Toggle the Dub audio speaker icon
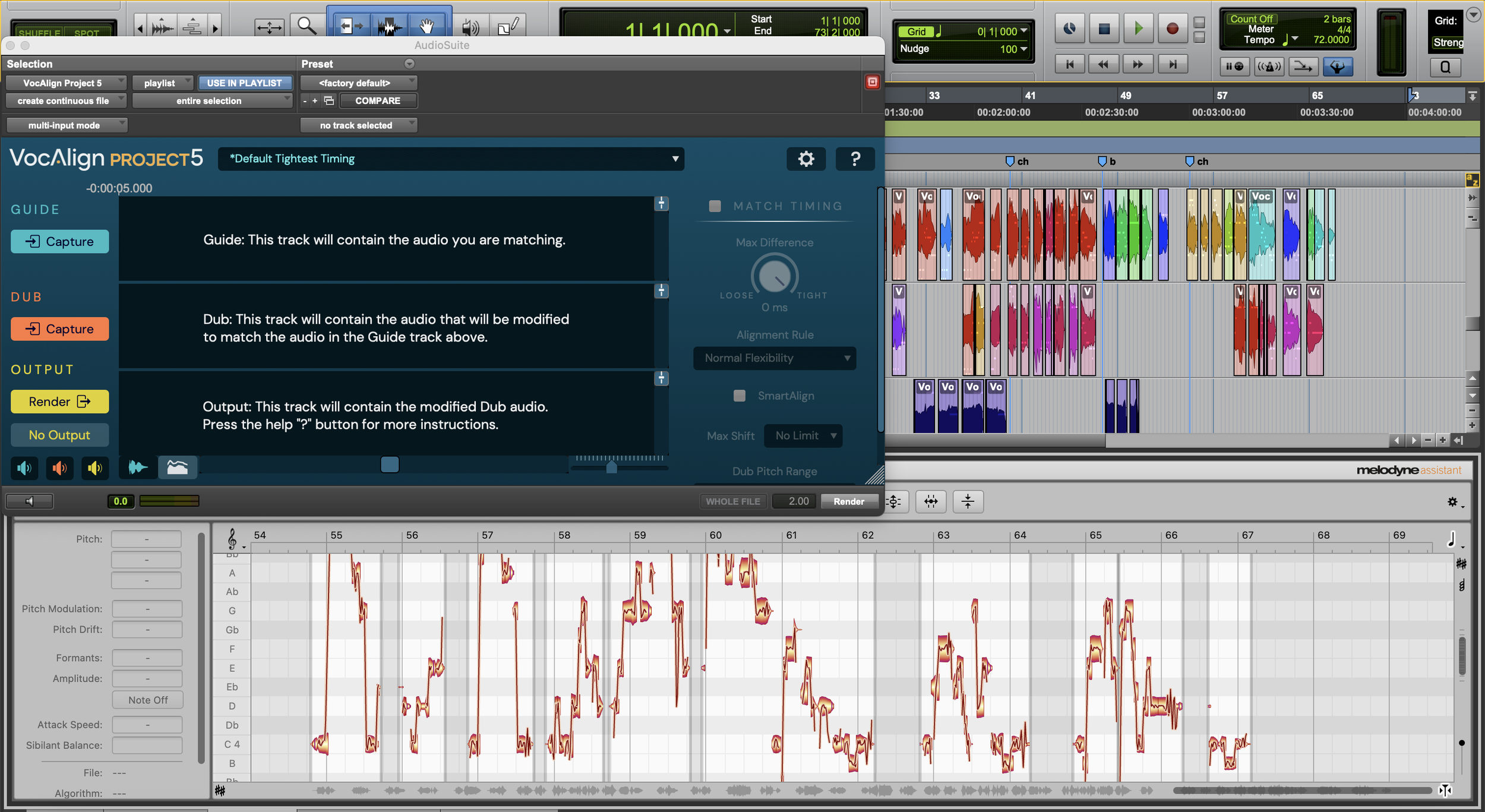 (x=59, y=468)
